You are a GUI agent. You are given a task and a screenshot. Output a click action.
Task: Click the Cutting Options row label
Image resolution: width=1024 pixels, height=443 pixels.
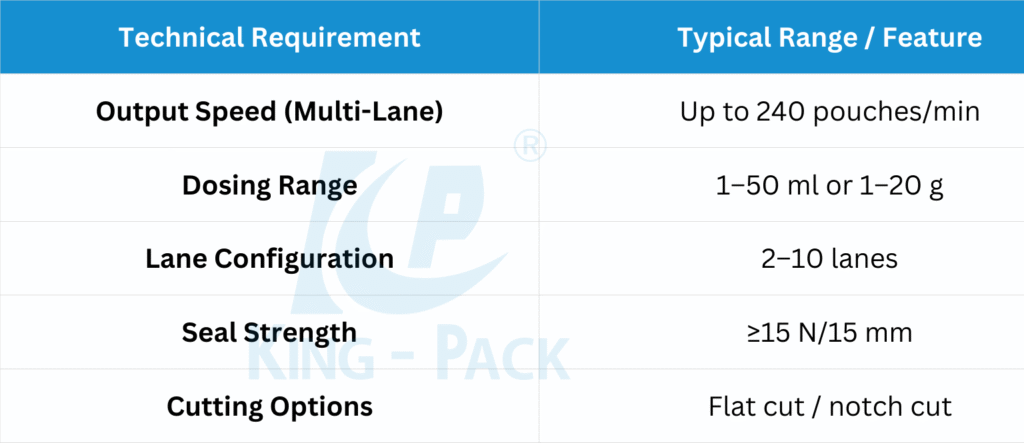(269, 407)
